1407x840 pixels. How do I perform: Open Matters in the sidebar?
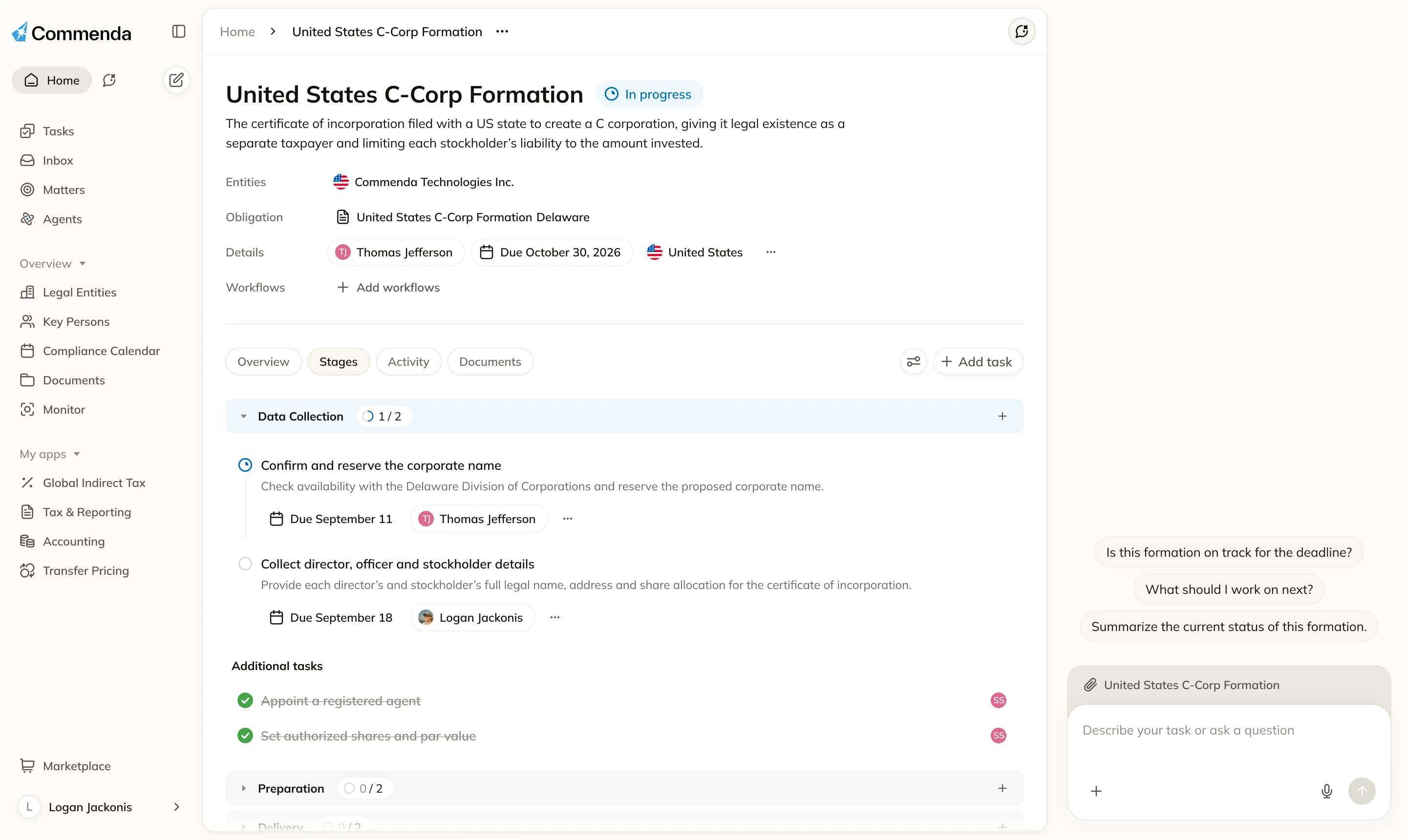click(x=52, y=189)
